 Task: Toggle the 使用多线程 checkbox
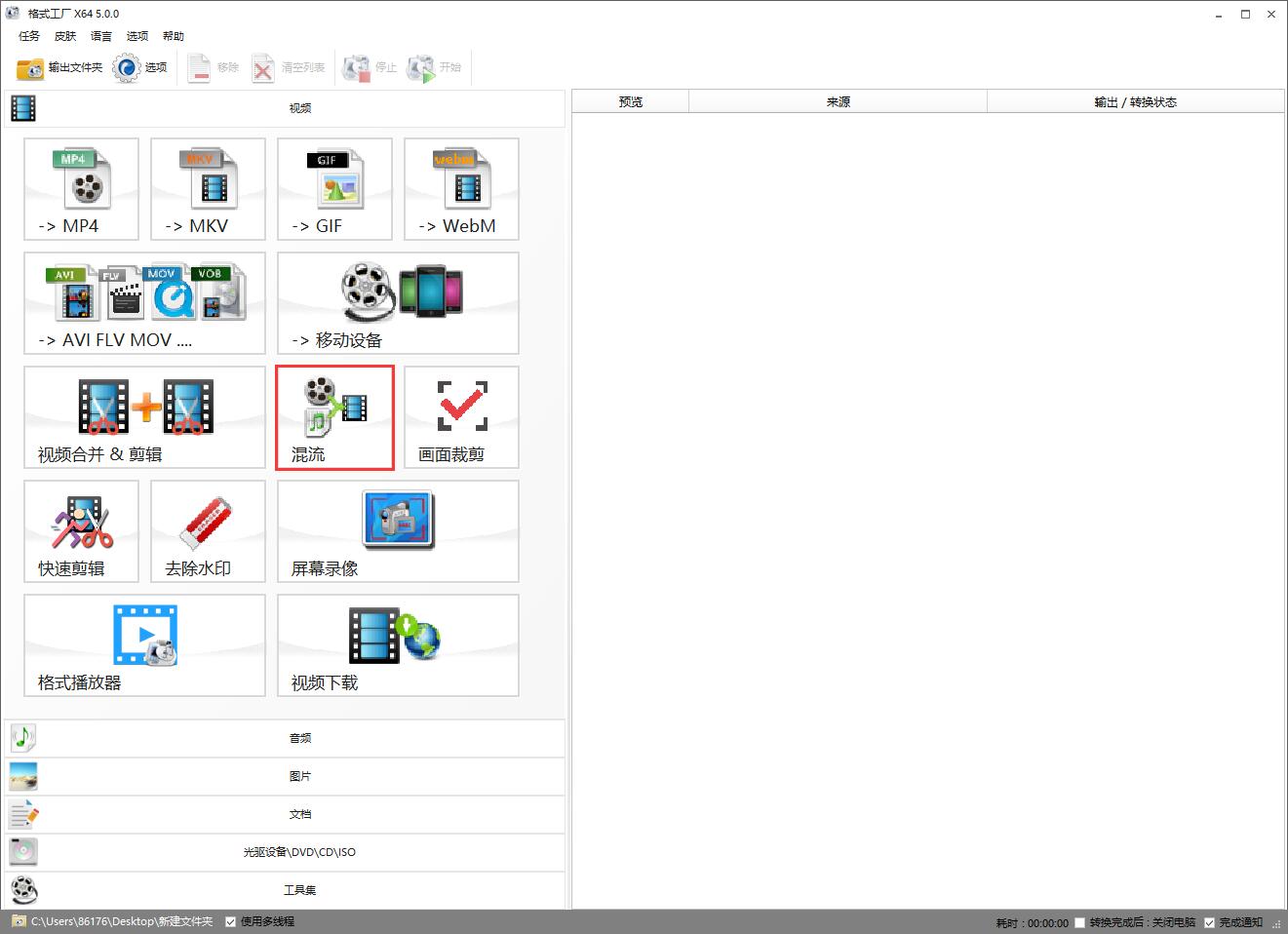(x=231, y=921)
